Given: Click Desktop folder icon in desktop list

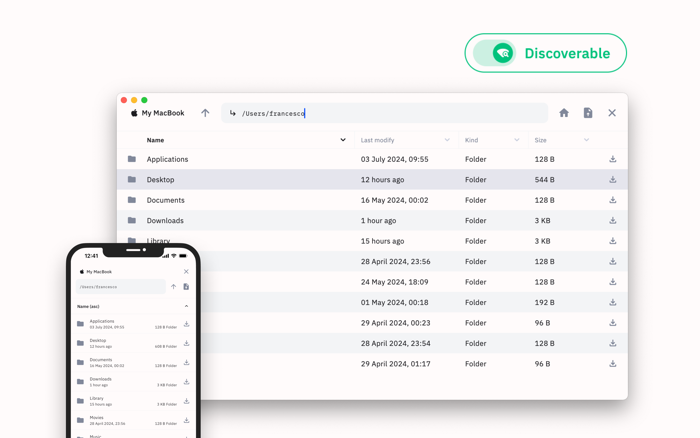Looking at the screenshot, I should point(132,179).
